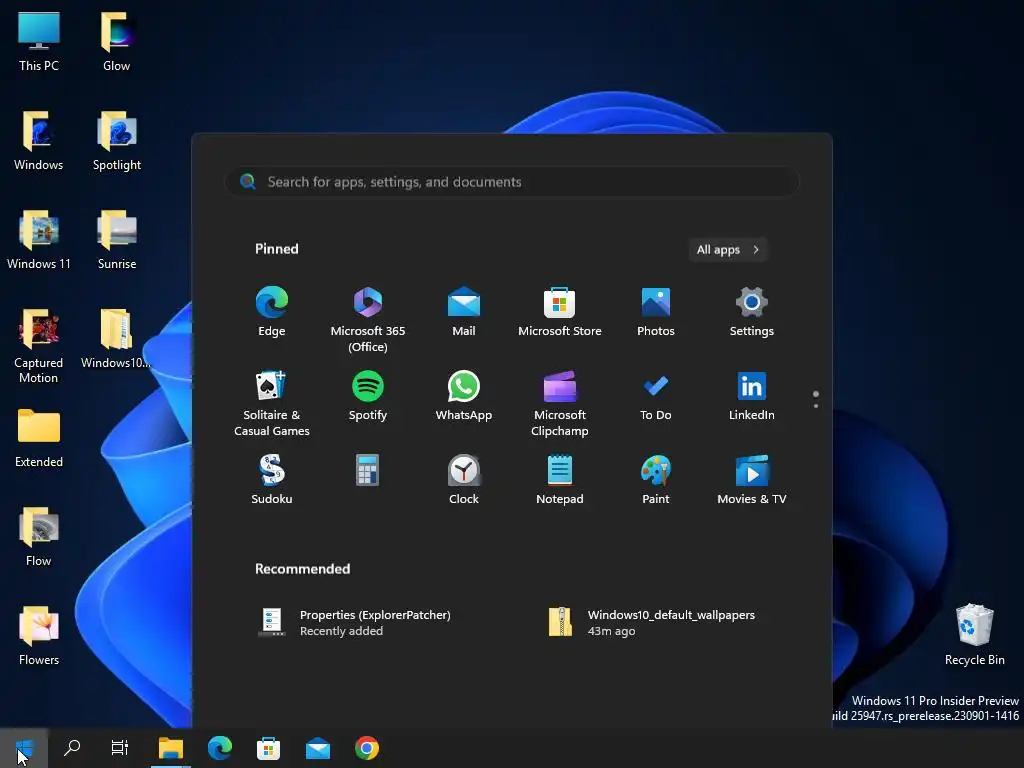Launch Edge from the taskbar
1024x768 pixels.
(220, 748)
